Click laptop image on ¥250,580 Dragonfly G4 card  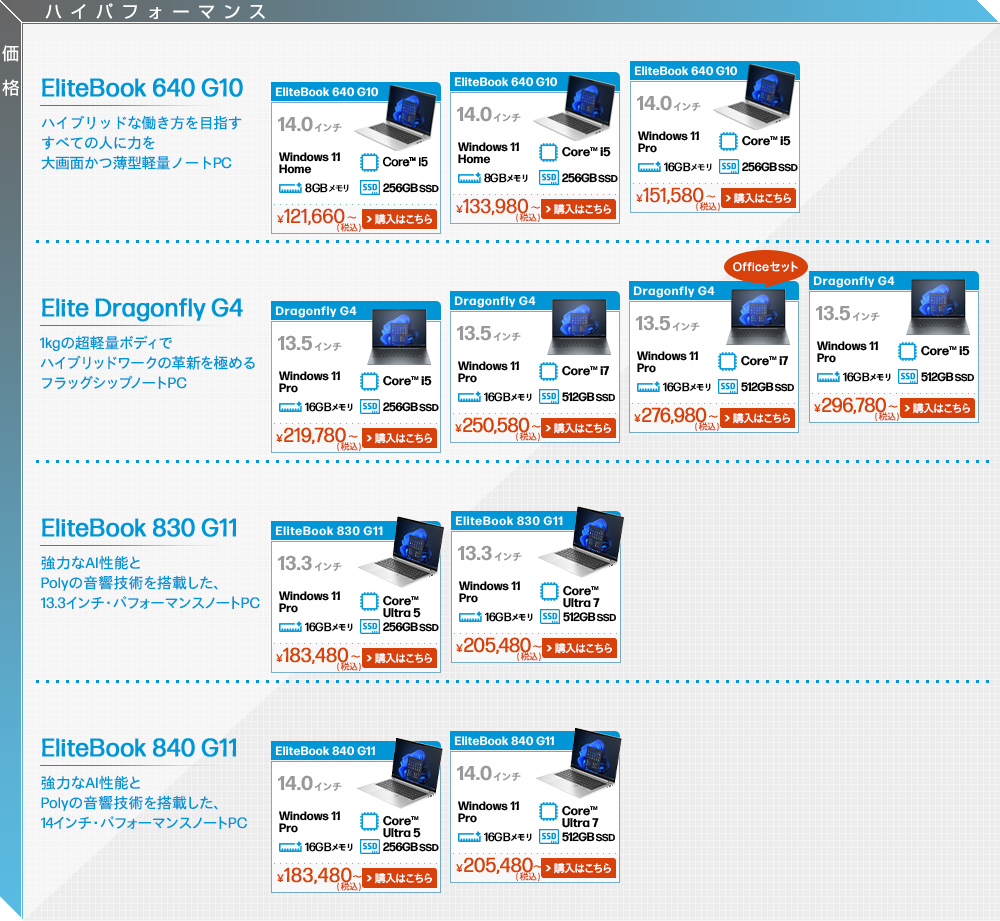(579, 326)
